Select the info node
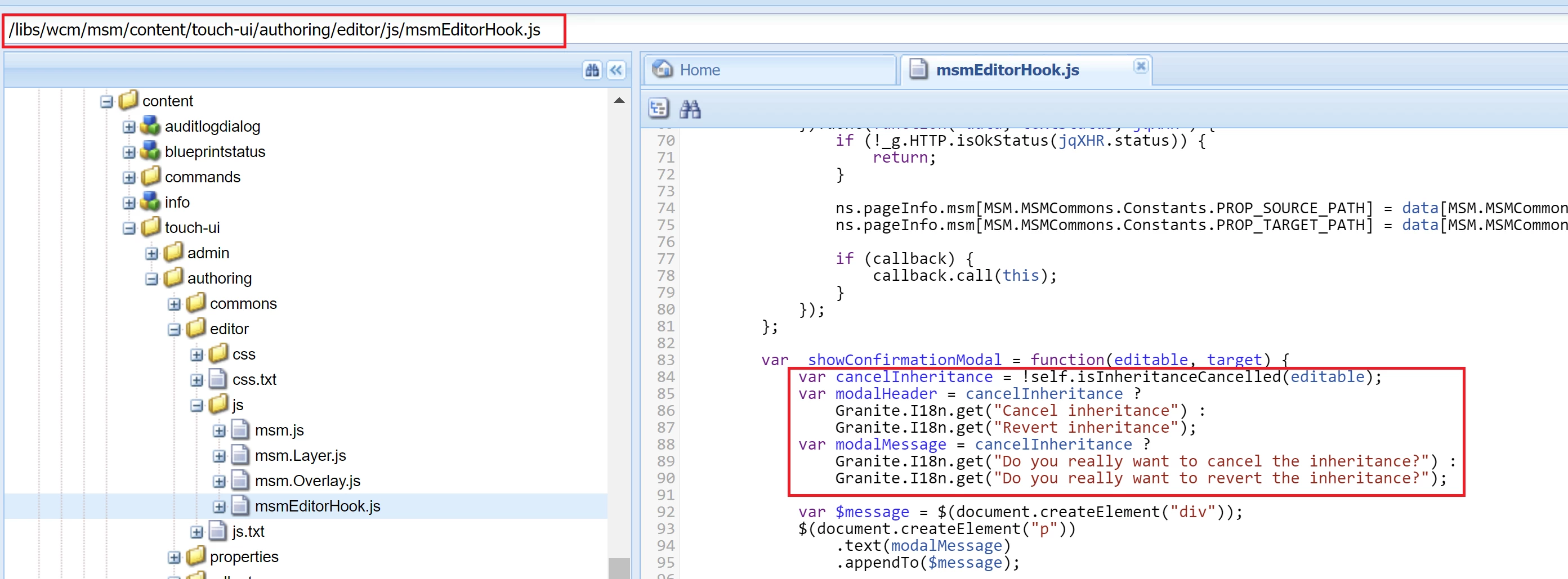The height and width of the screenshot is (579, 1568). [x=177, y=203]
